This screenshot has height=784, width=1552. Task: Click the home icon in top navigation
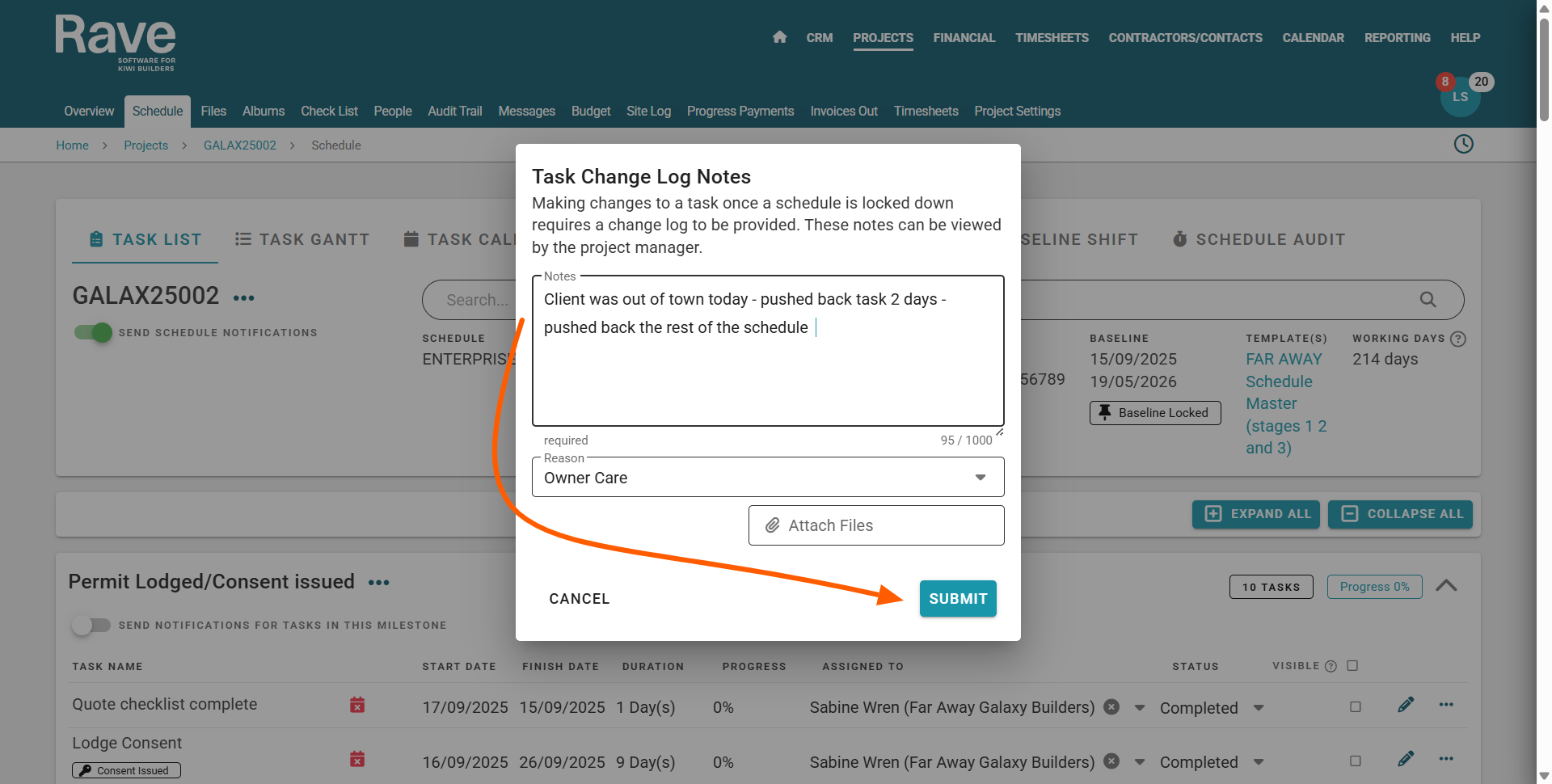(779, 37)
